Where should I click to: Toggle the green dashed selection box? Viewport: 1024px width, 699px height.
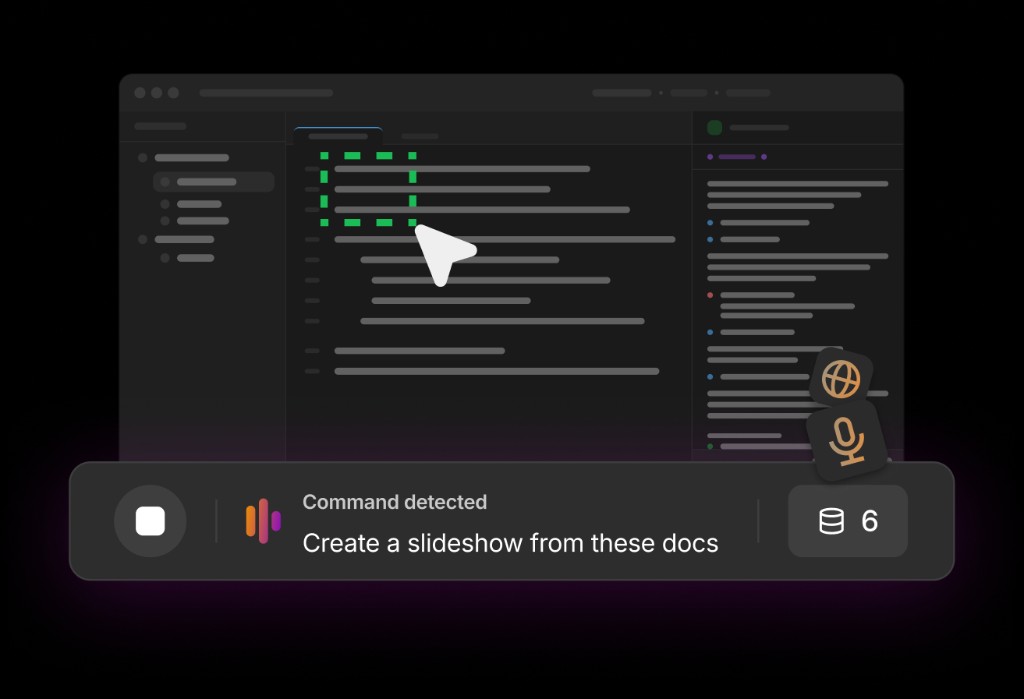tap(367, 188)
